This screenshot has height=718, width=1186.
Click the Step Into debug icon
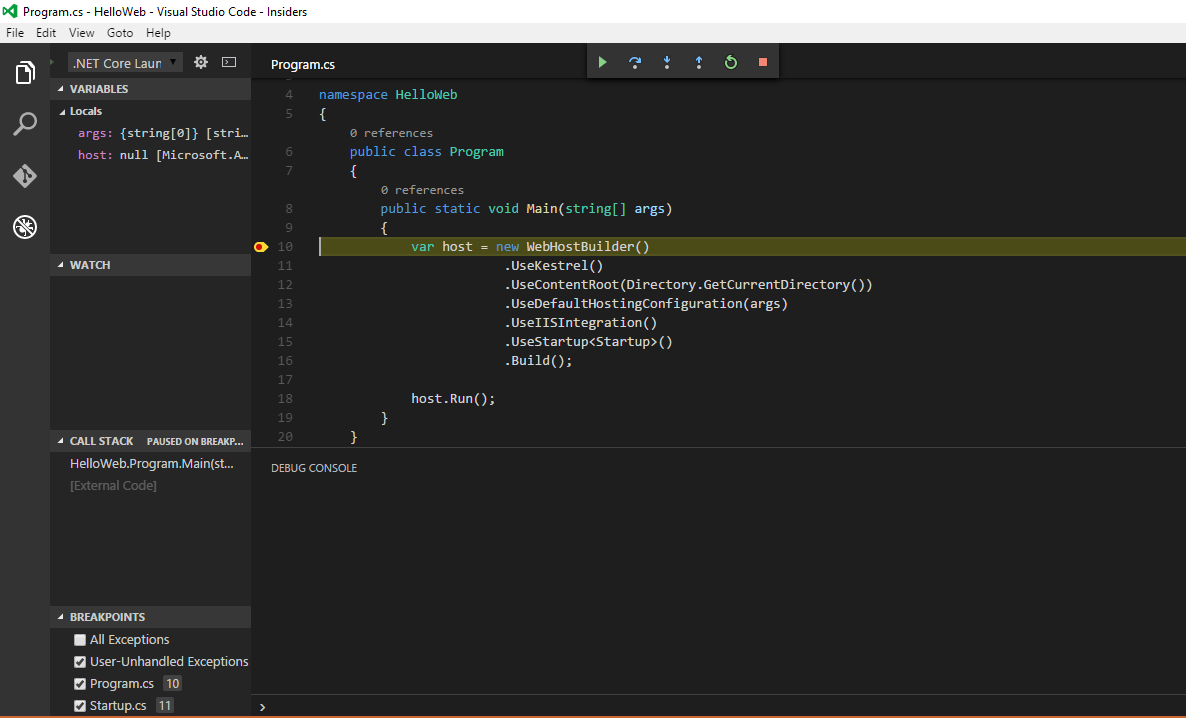(666, 62)
